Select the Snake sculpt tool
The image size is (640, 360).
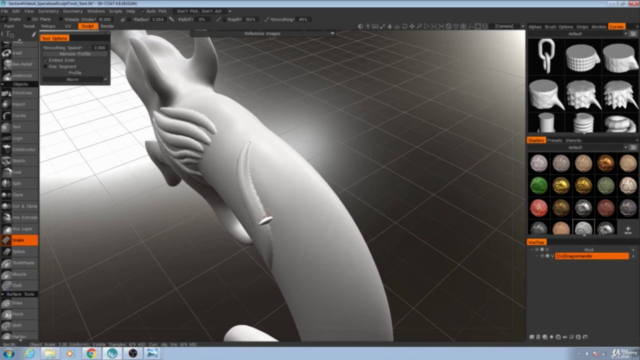pos(19,240)
